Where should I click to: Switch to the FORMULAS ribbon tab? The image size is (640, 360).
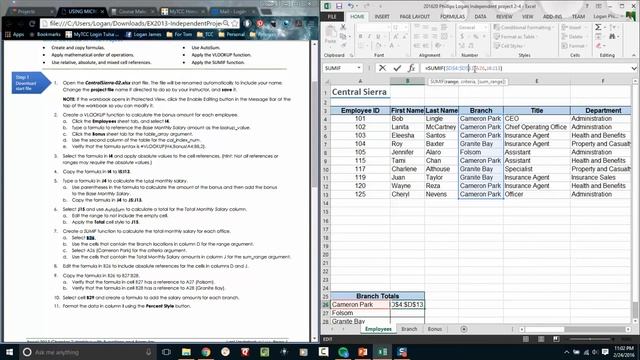pyautogui.click(x=452, y=16)
